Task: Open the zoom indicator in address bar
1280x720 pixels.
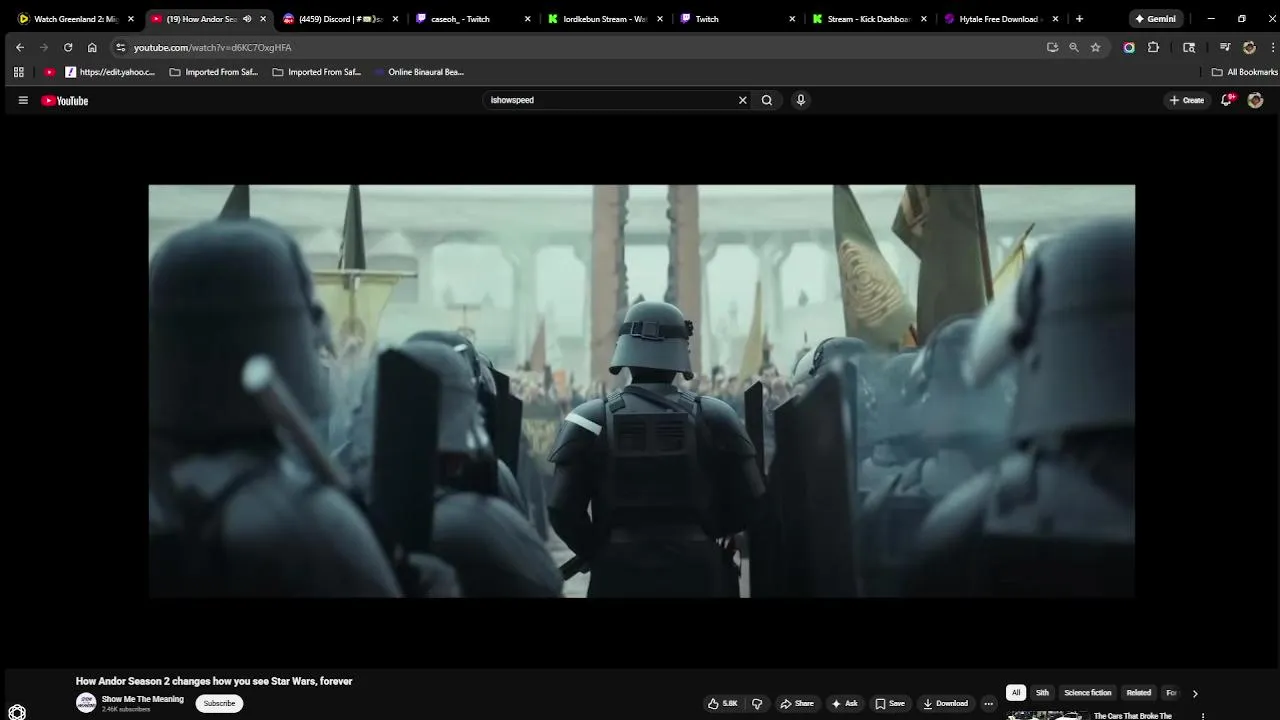Action: tap(1074, 47)
